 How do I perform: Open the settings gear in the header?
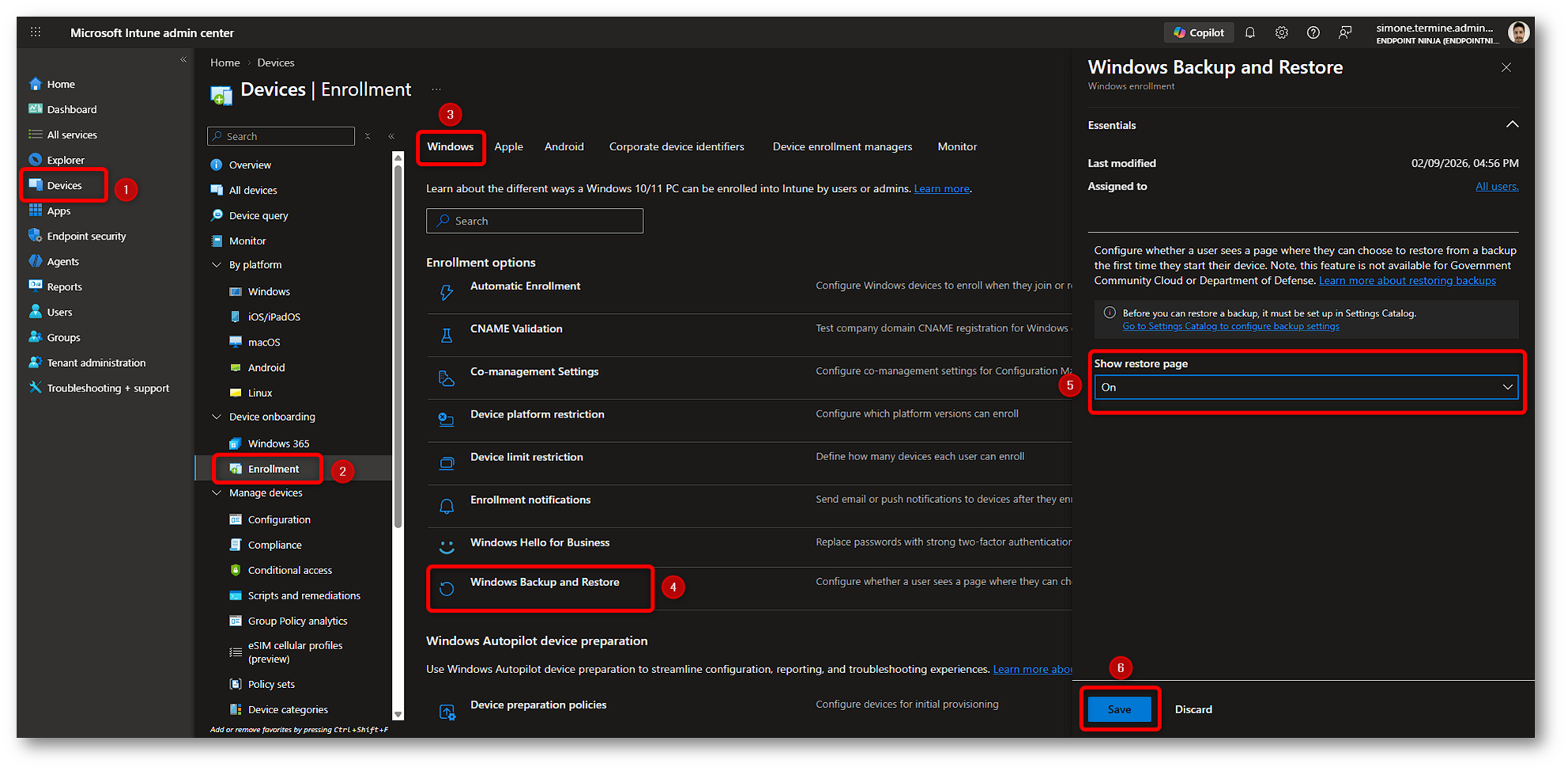coord(1282,32)
